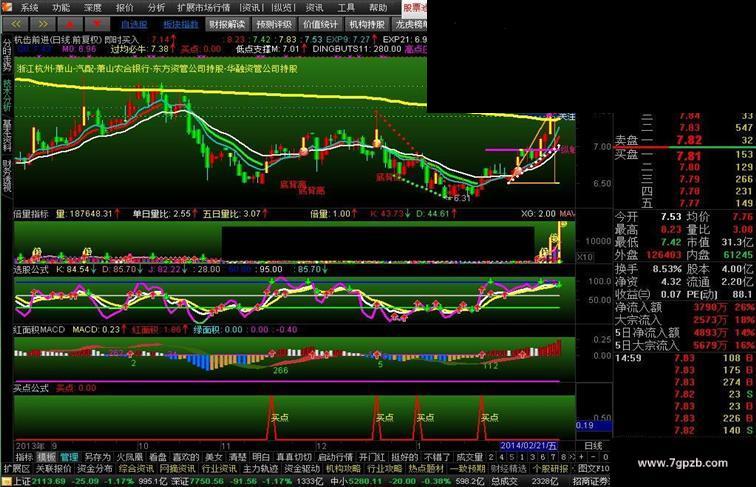Click the 买一 price 7.81 in the order book
The image size is (756, 487).
688,156
